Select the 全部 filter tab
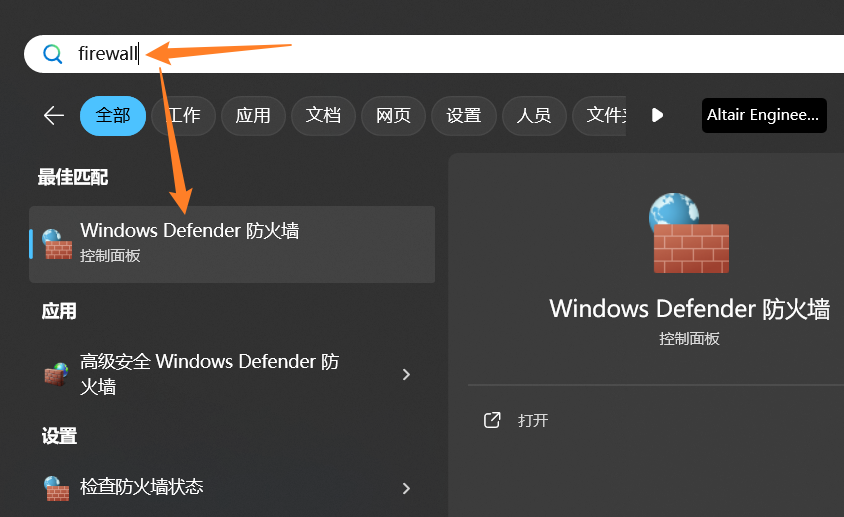The width and height of the screenshot is (844, 517). click(113, 115)
